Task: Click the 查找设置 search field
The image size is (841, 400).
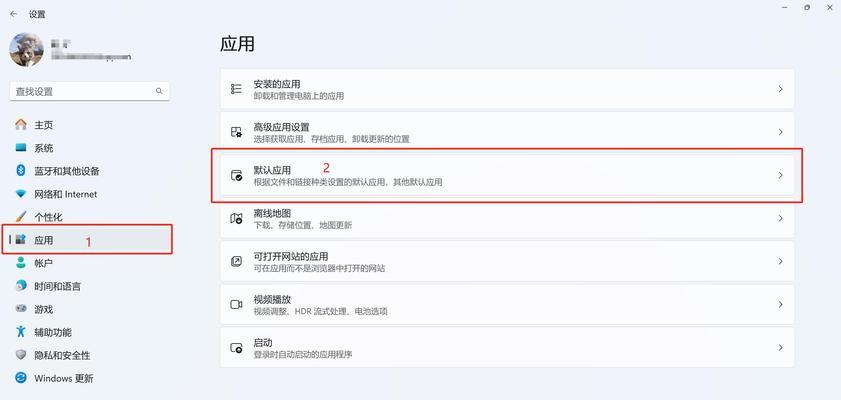Action: point(90,91)
